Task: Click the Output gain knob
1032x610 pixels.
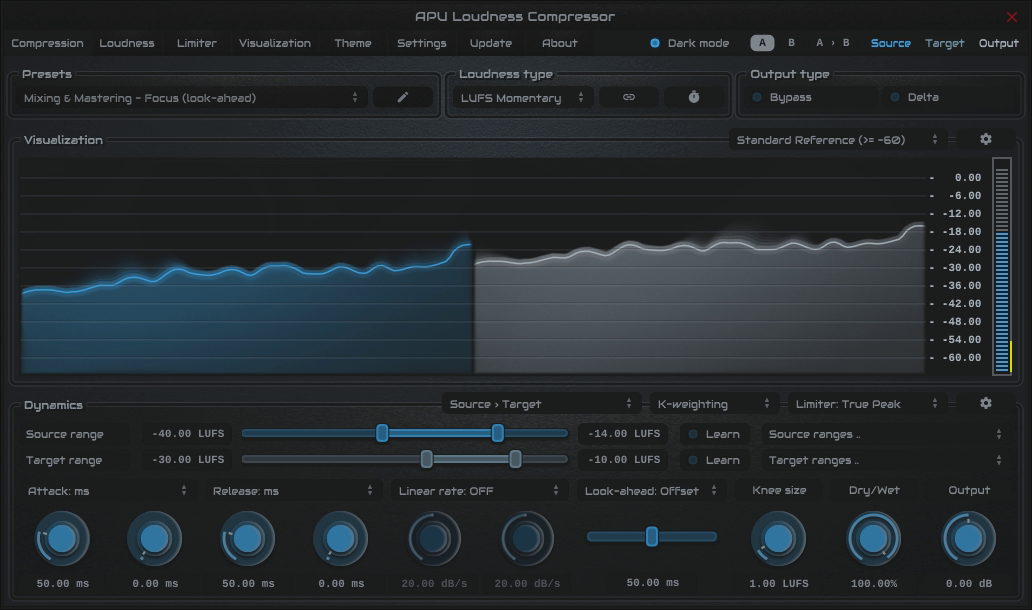Action: tap(968, 539)
